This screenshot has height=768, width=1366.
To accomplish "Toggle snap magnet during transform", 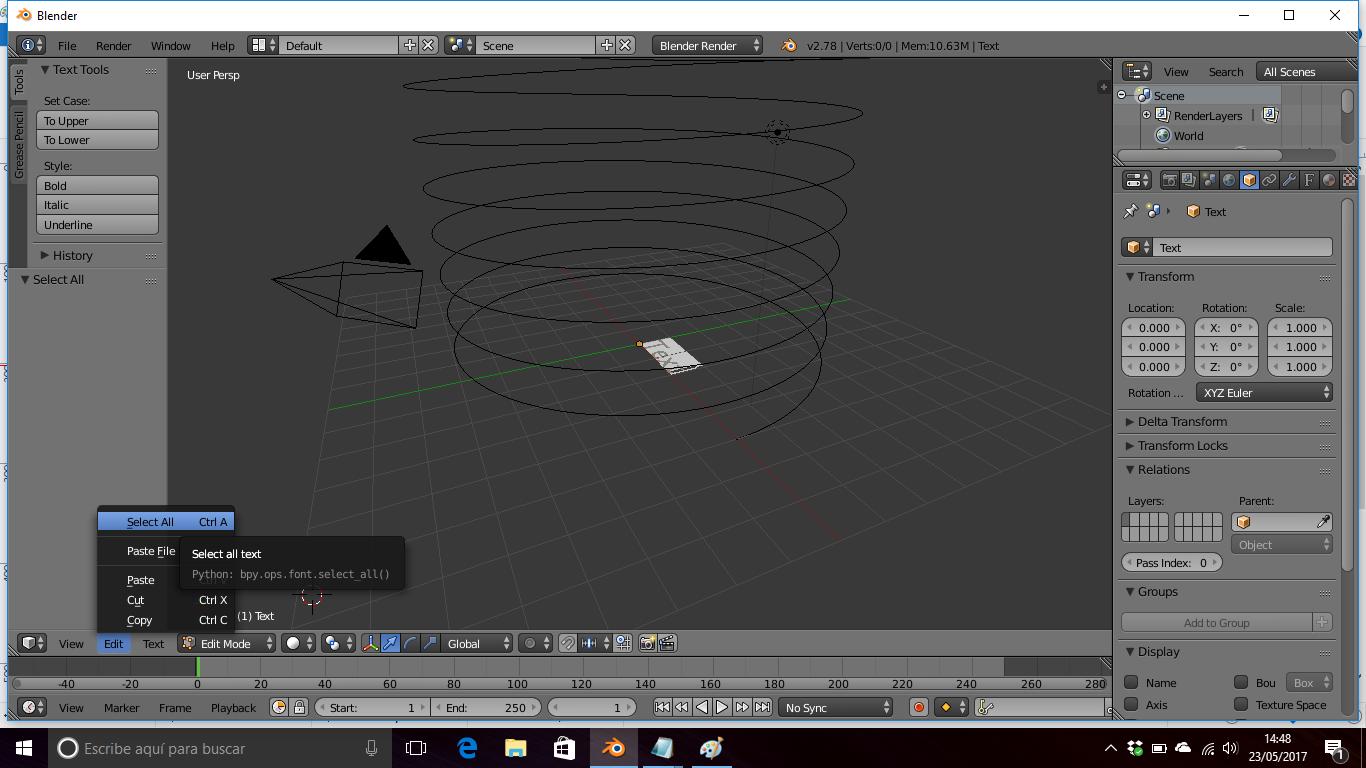I will coord(567,643).
